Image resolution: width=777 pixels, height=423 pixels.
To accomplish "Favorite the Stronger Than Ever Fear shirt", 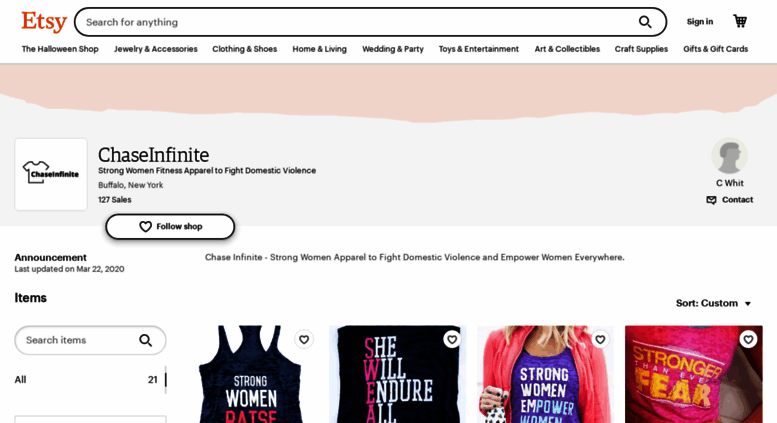I will [x=748, y=339].
